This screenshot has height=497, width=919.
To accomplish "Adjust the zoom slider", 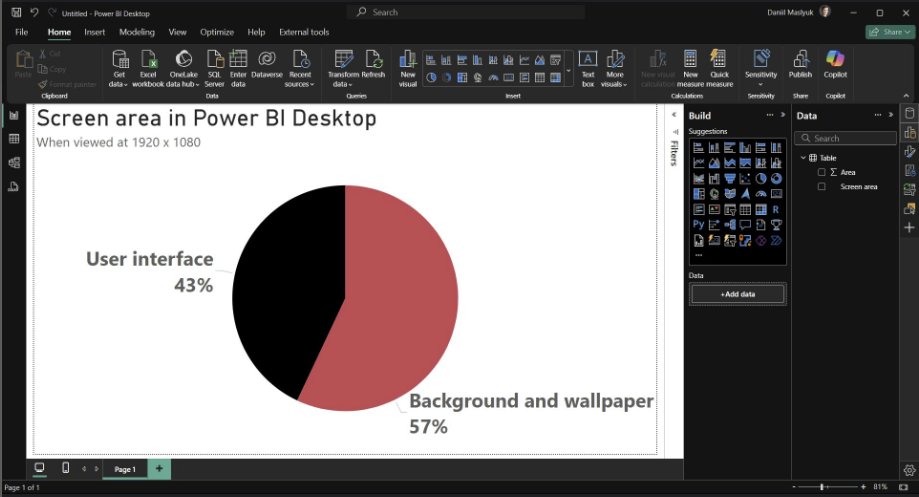I will [822, 487].
